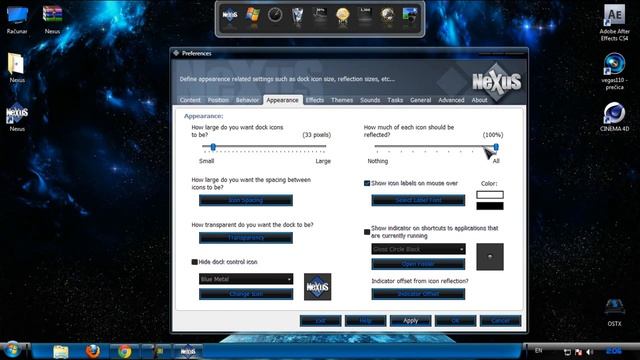Click the Open Folder button
Screen dimensions: 640x360
pos(418,264)
